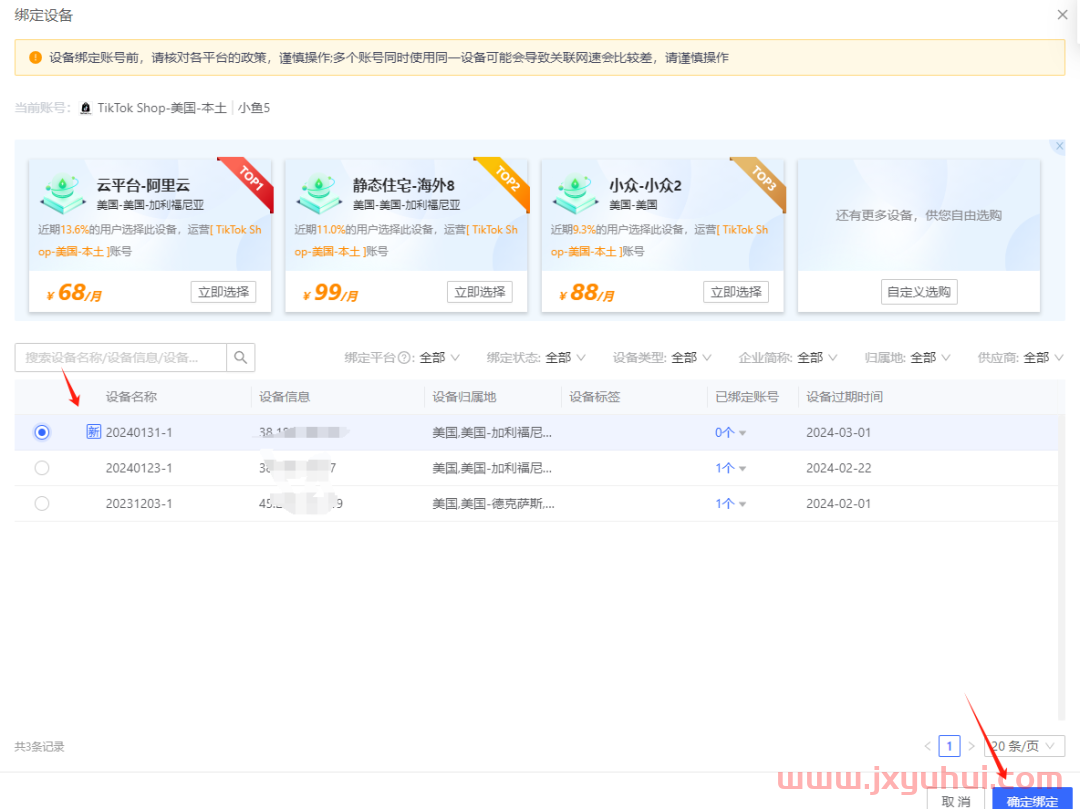Click the 共3条记录 record count text
Image resolution: width=1080 pixels, height=809 pixels.
point(39,747)
